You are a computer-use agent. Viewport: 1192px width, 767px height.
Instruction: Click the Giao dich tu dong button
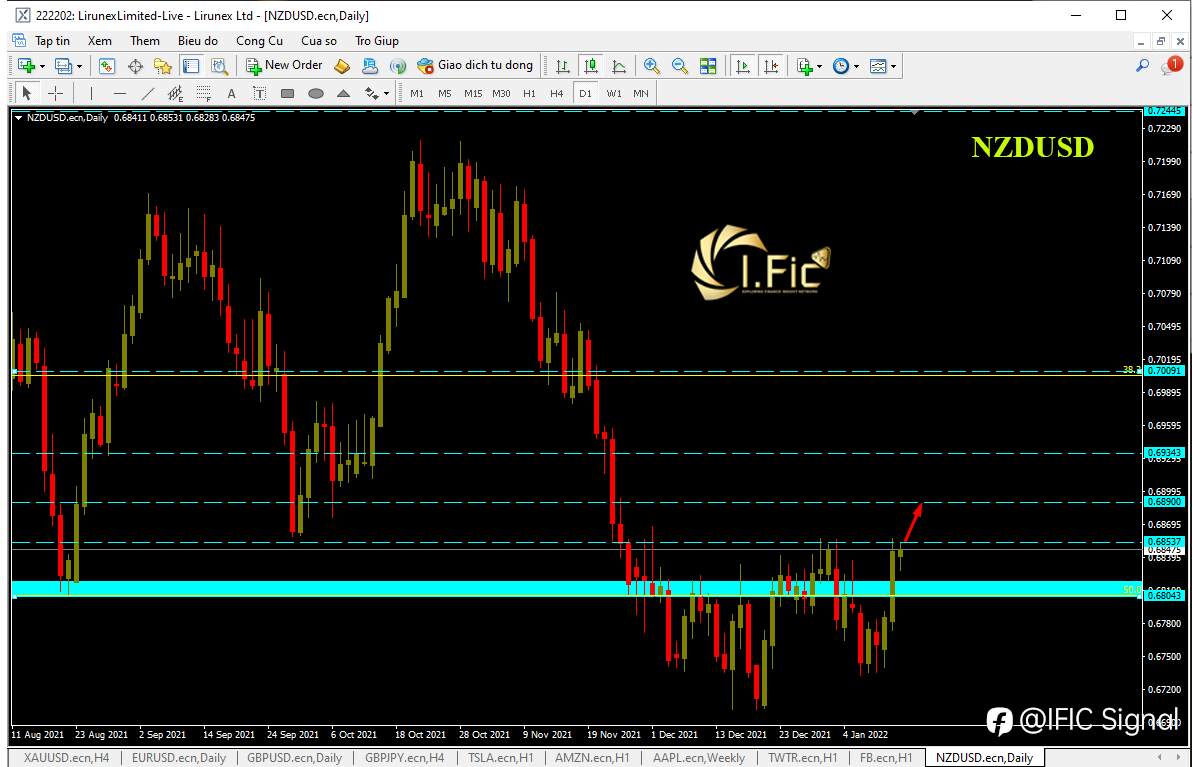point(476,66)
